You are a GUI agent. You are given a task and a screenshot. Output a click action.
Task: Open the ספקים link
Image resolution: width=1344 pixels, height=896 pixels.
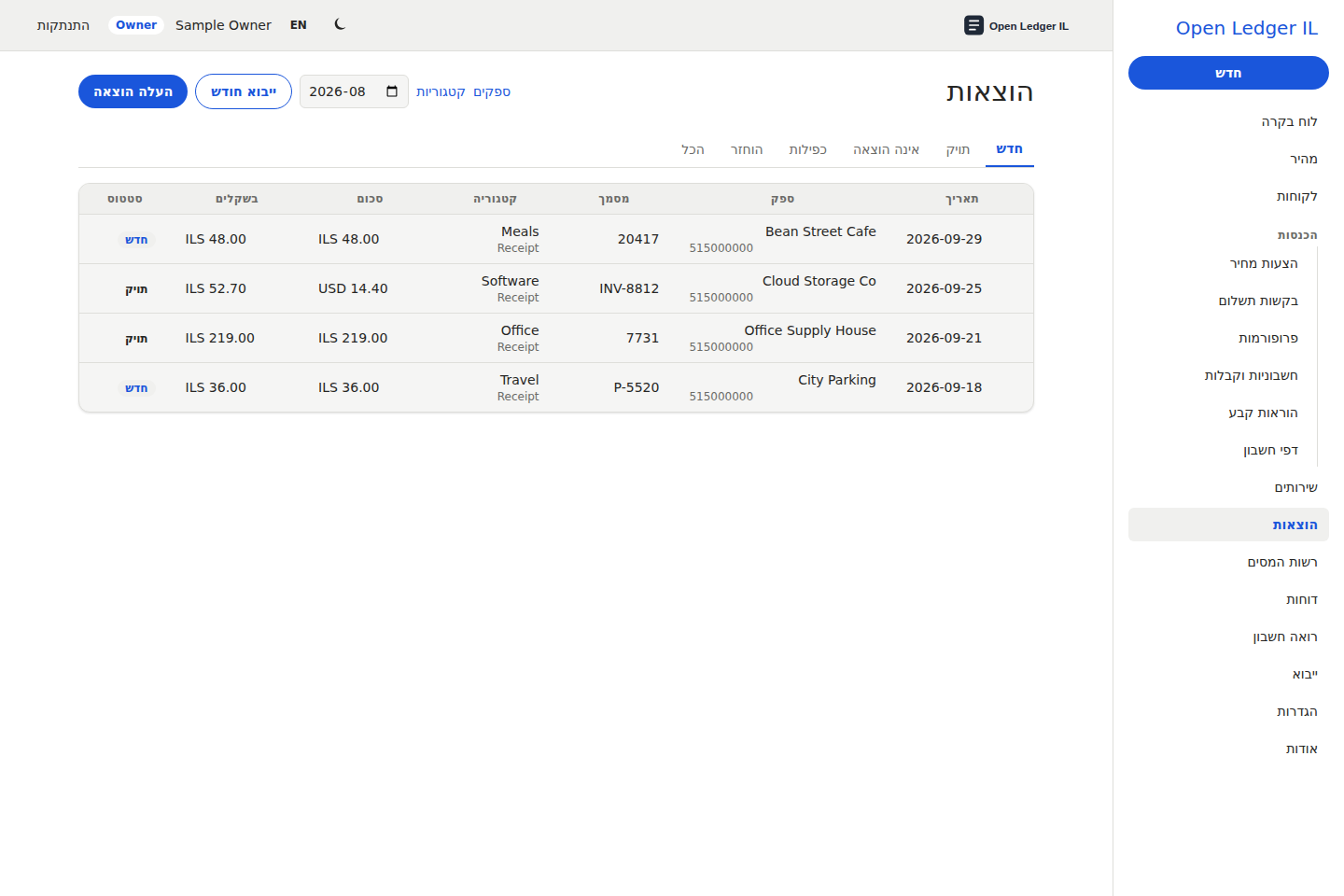pos(492,91)
